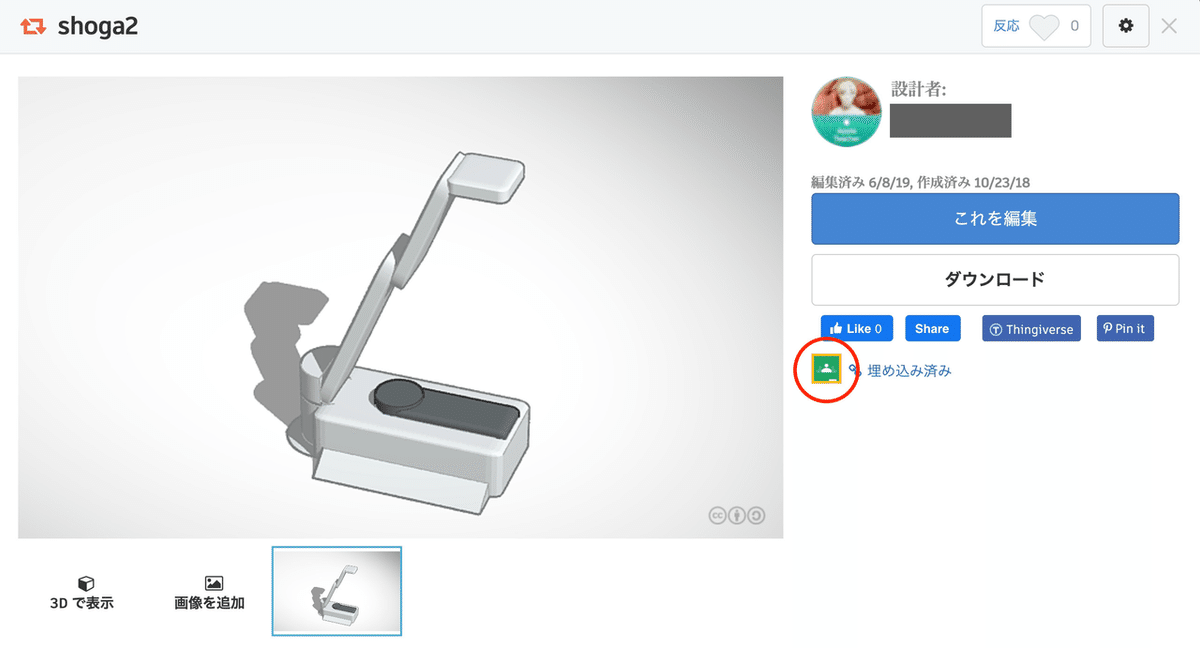Click the Facebook Share button
Image resolution: width=1200 pixels, height=648 pixels.
click(x=932, y=328)
